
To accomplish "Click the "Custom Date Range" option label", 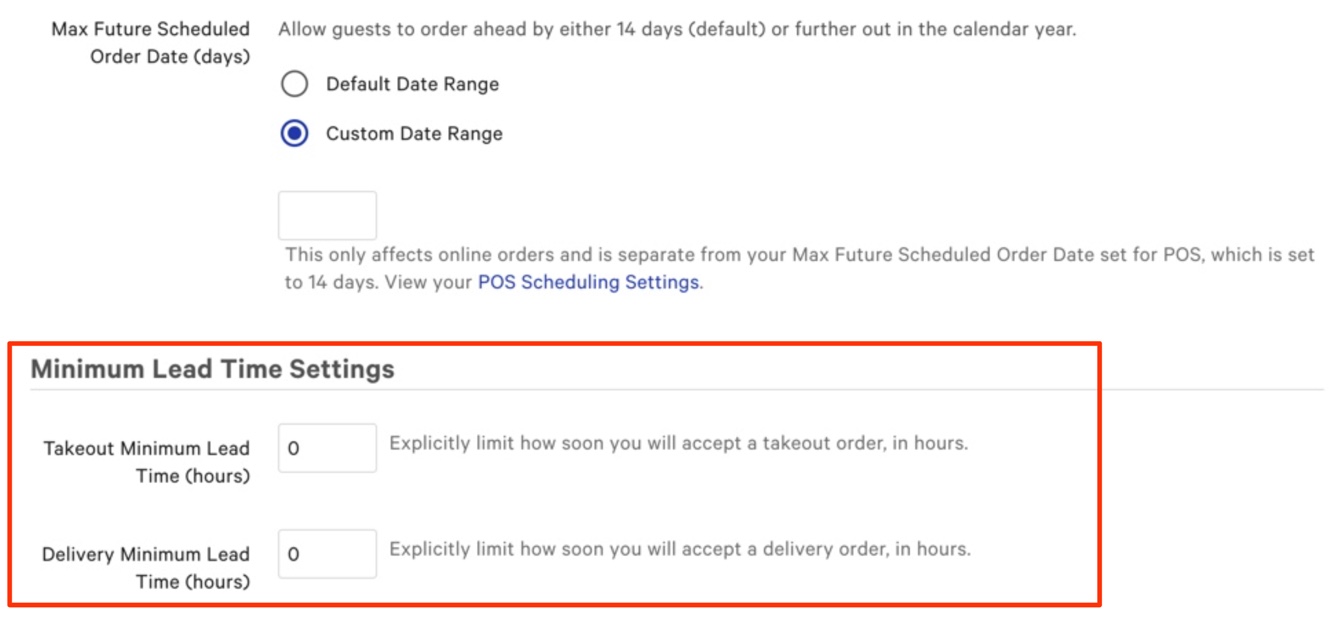I will (414, 134).
